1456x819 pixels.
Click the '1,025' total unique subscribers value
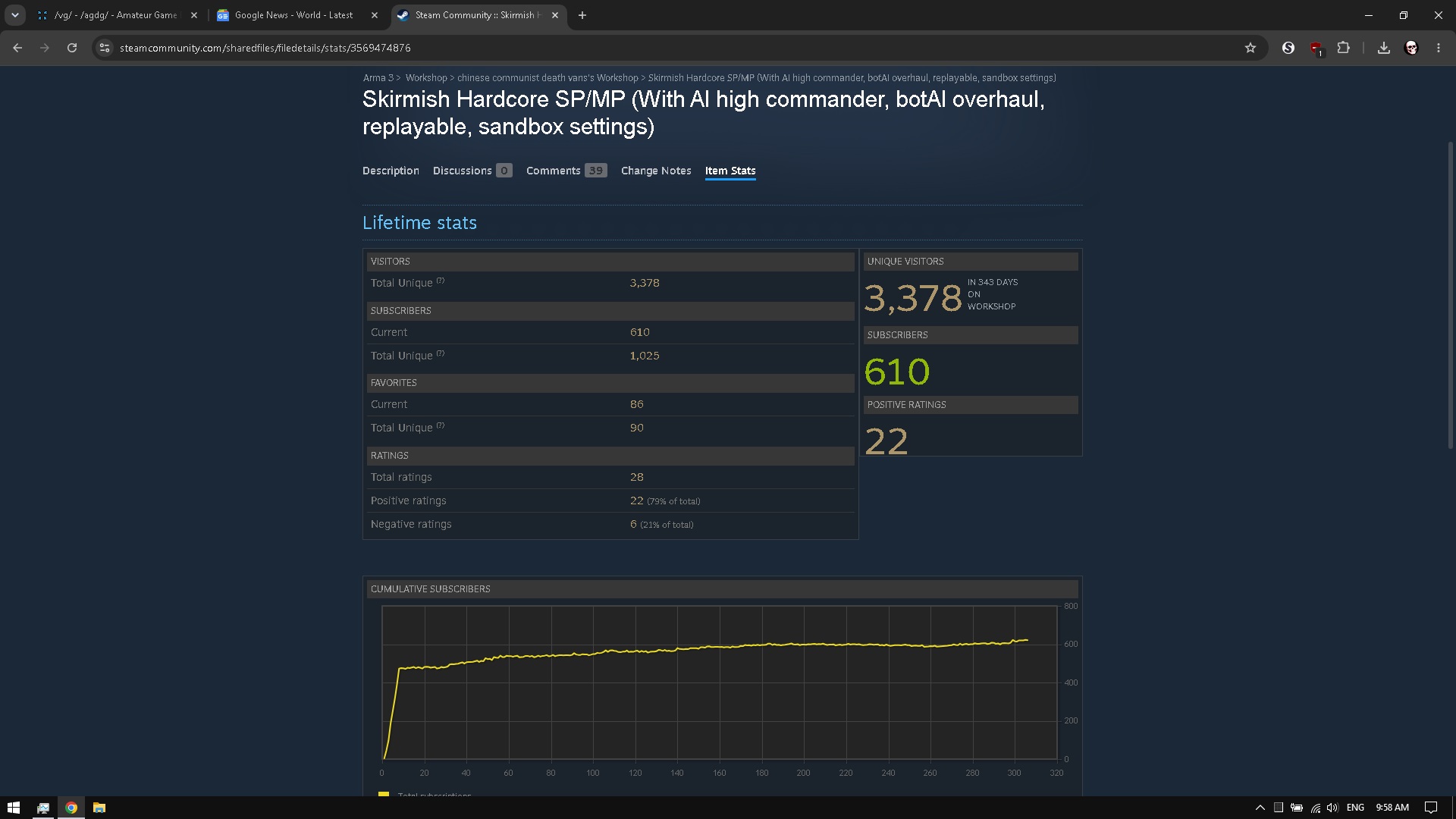[x=645, y=356]
